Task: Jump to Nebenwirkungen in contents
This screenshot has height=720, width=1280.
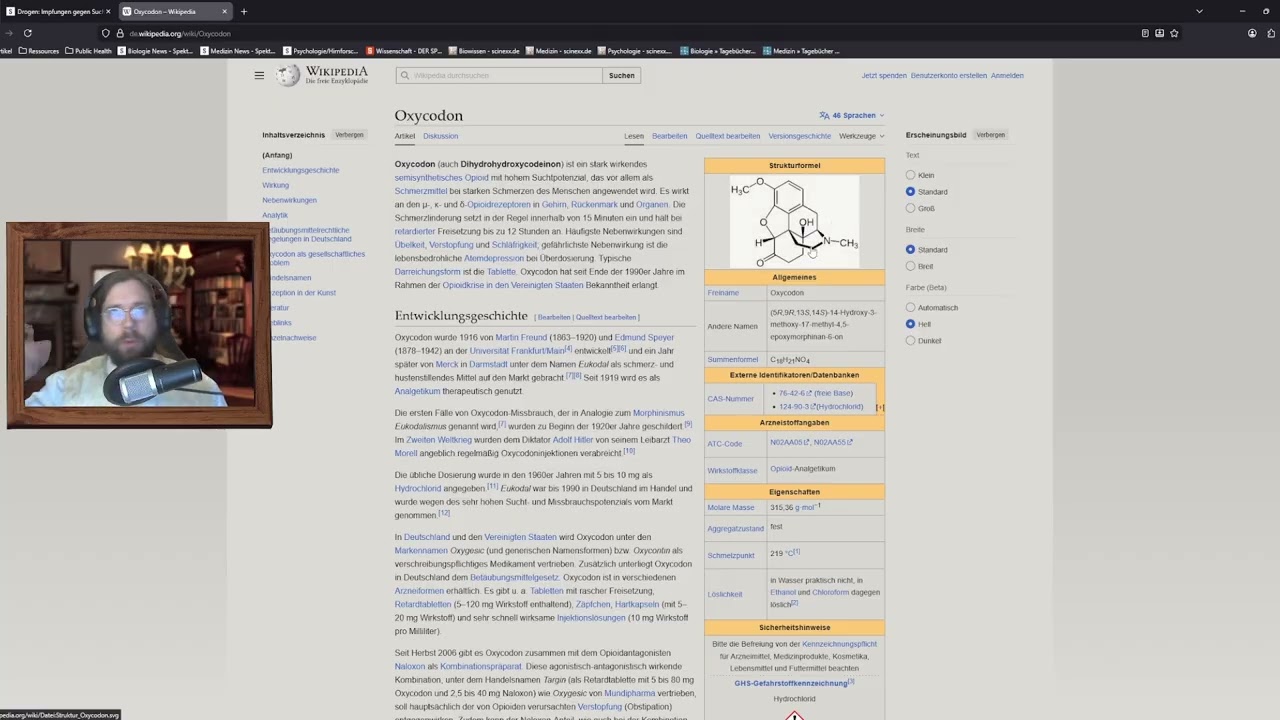Action: 289,200
